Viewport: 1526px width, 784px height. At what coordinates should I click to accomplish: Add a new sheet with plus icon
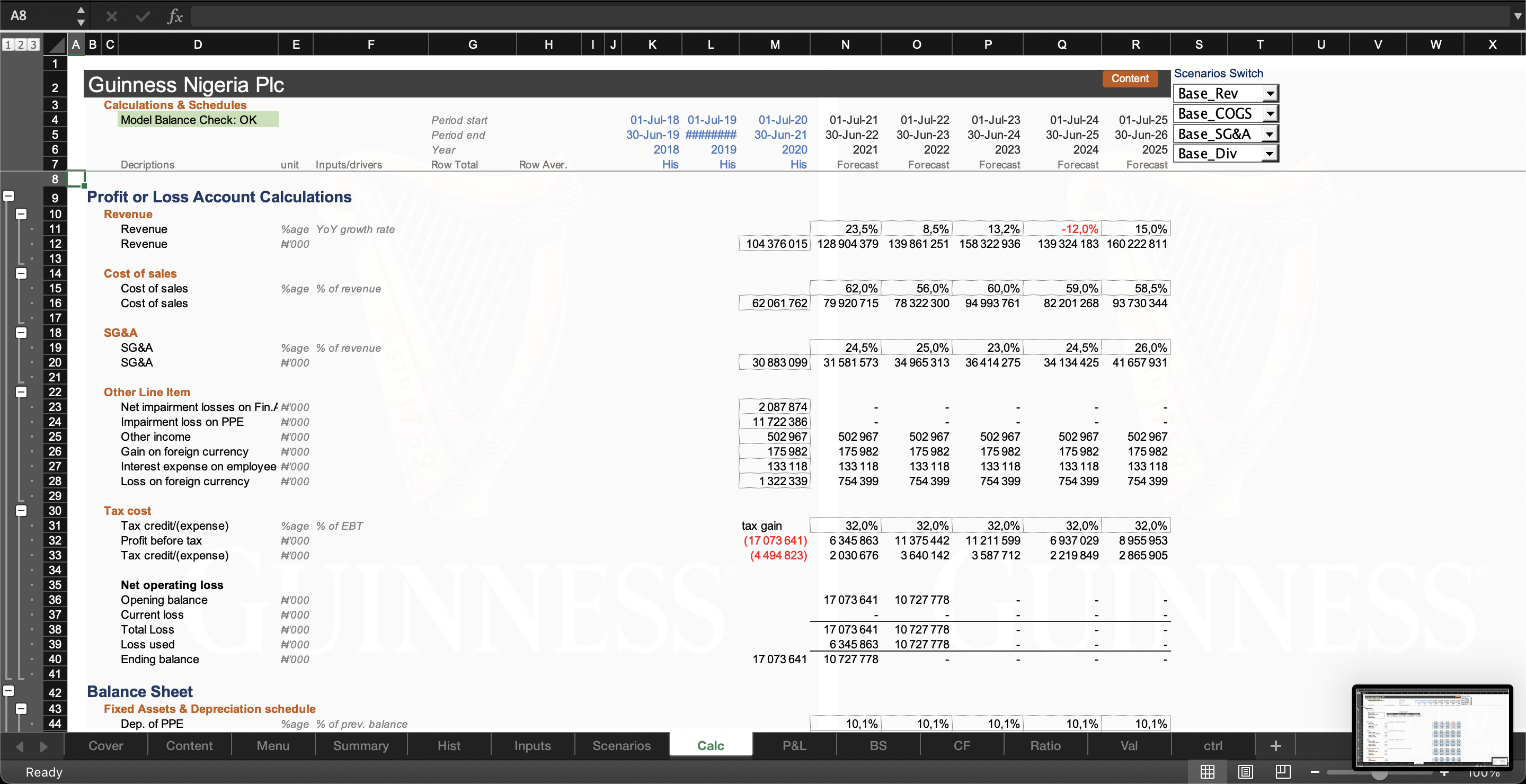[1275, 745]
